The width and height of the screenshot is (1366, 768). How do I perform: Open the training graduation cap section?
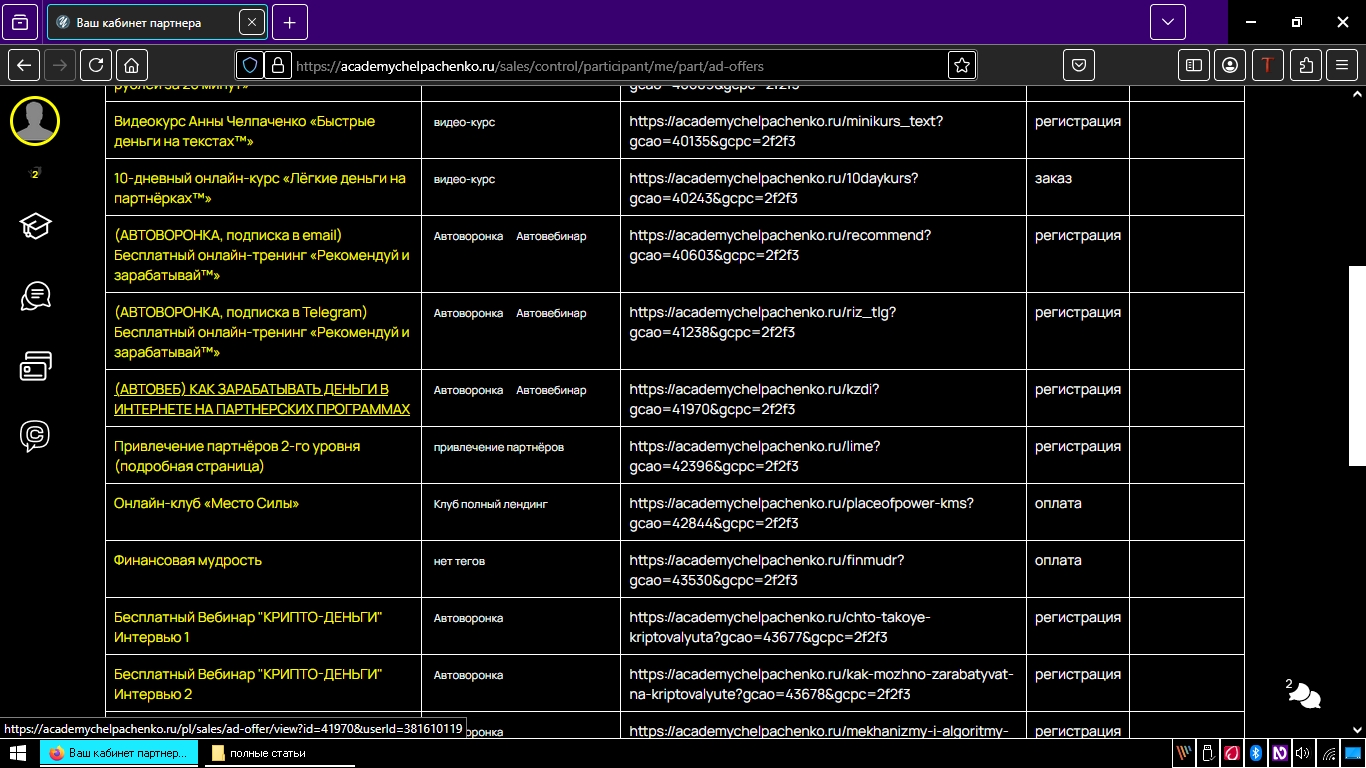point(35,226)
